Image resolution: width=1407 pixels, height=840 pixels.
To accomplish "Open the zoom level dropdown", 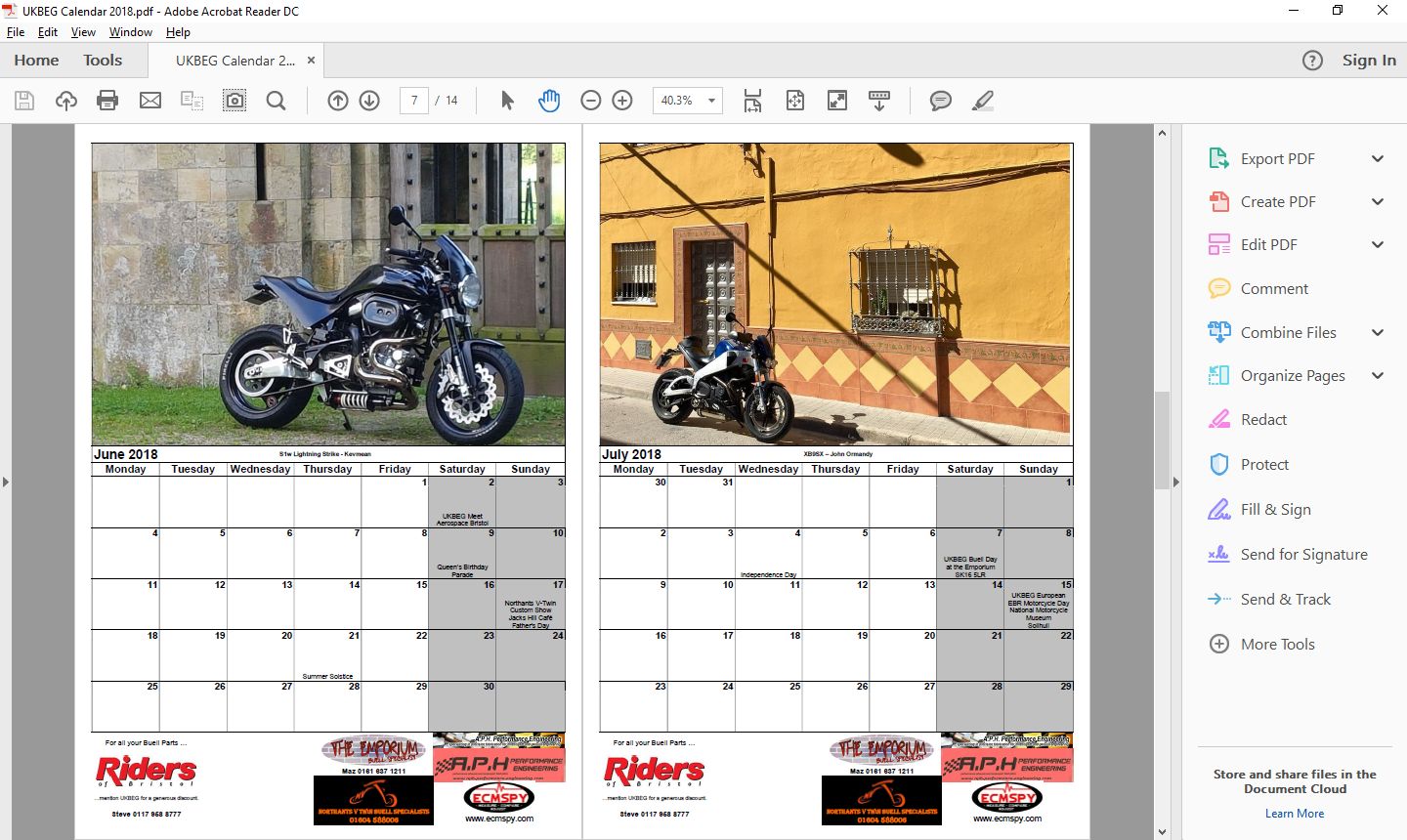I will (x=711, y=101).
